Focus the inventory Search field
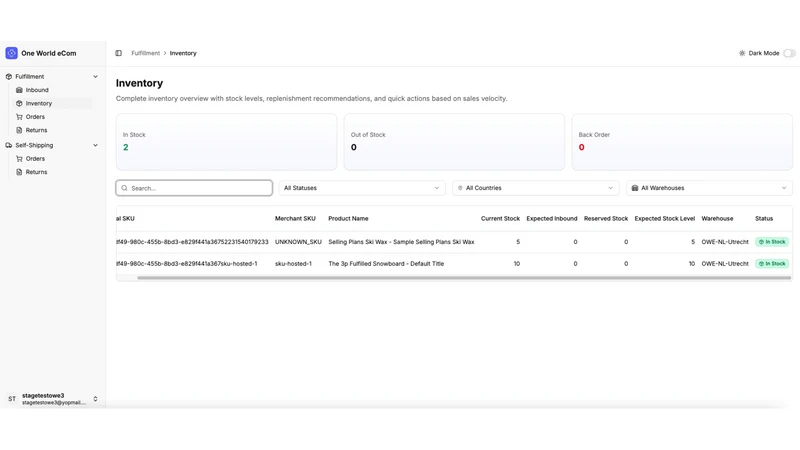This screenshot has height=450, width=800. (194, 188)
